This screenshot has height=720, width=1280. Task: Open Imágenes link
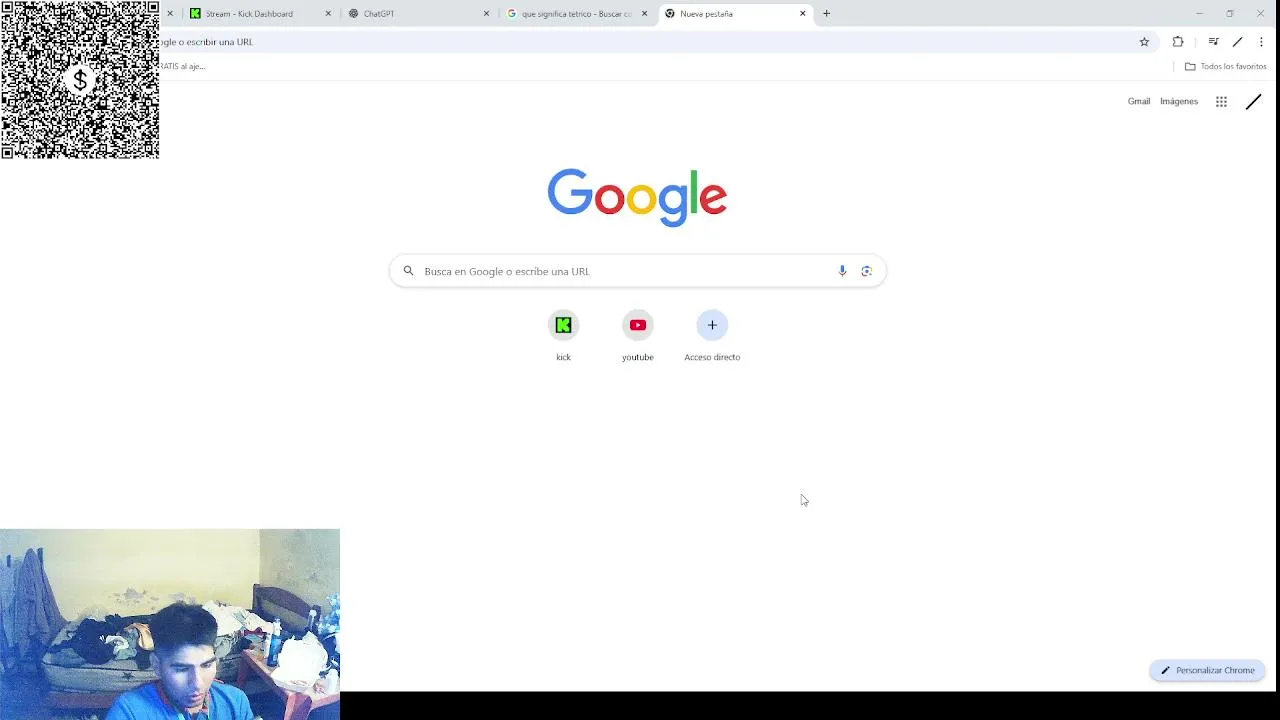tap(1179, 101)
